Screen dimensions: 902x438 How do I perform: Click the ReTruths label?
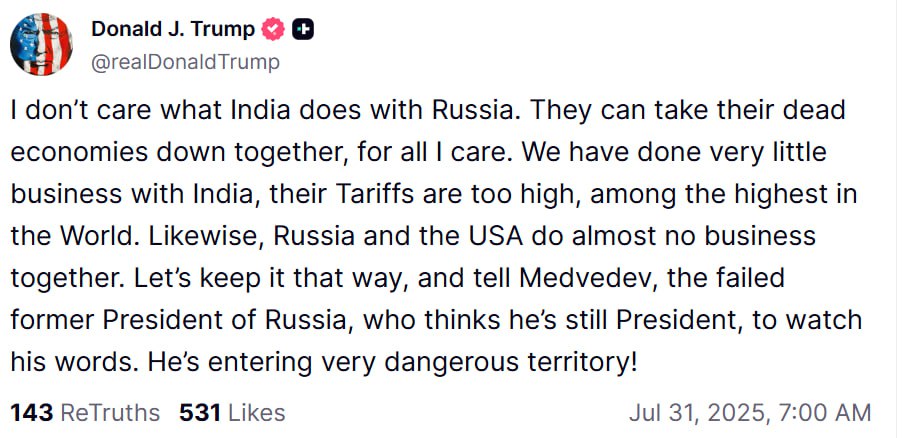click(110, 413)
